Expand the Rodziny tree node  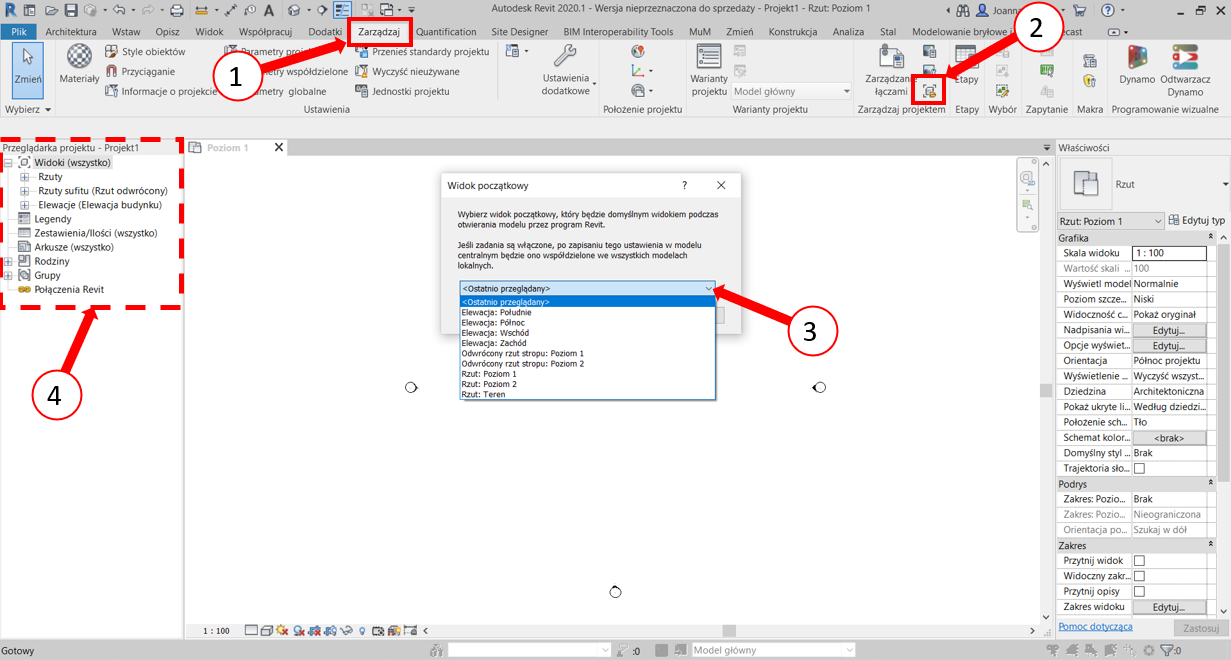[x=9, y=261]
